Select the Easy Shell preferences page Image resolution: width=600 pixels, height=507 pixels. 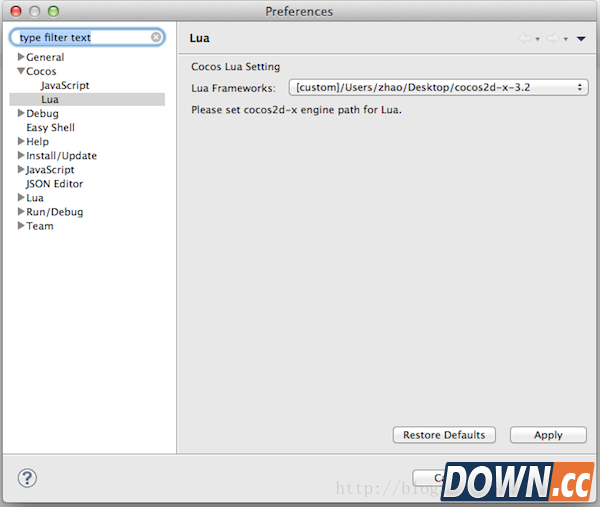pos(50,128)
